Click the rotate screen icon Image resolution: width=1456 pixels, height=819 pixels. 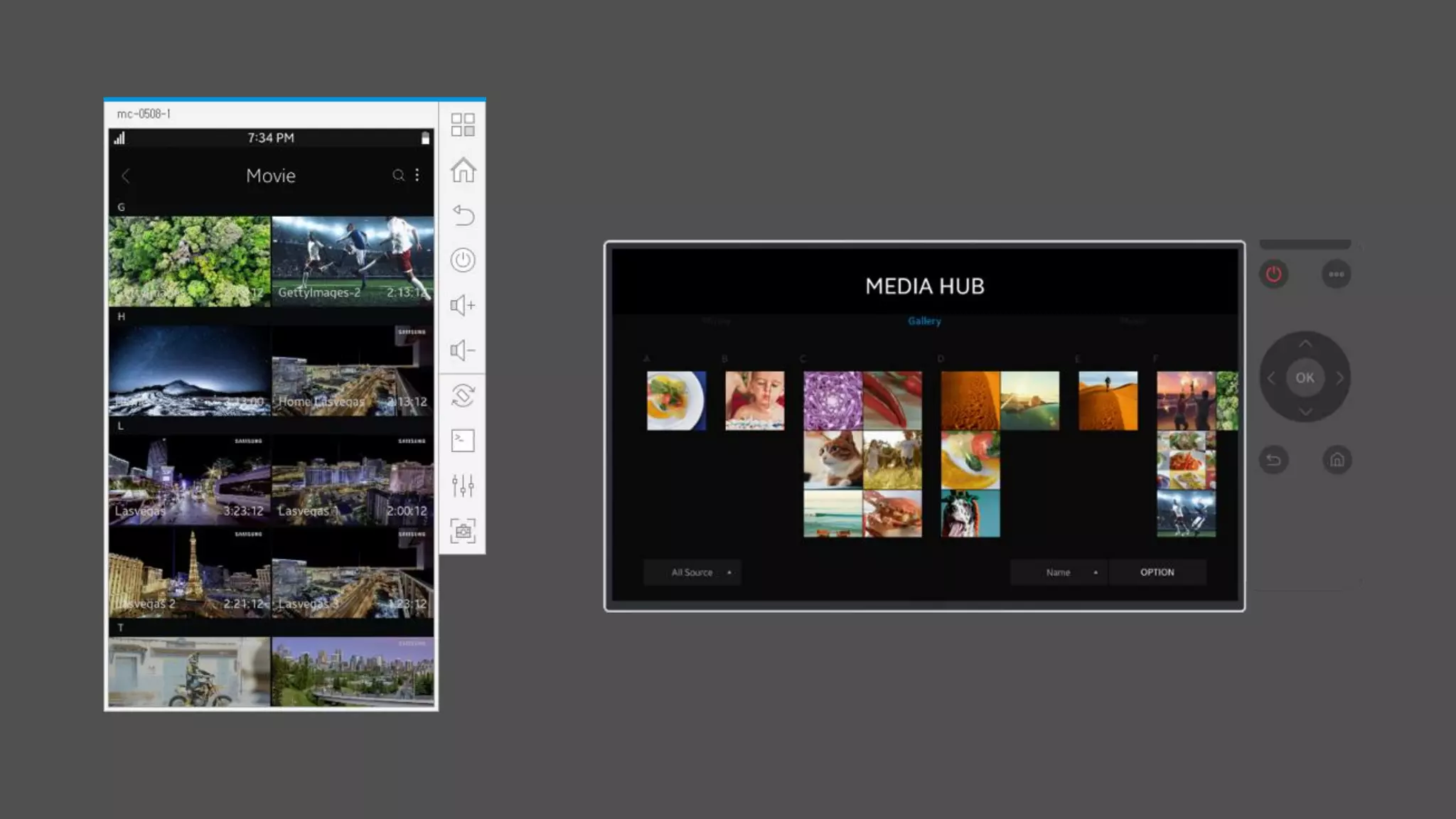pos(463,395)
